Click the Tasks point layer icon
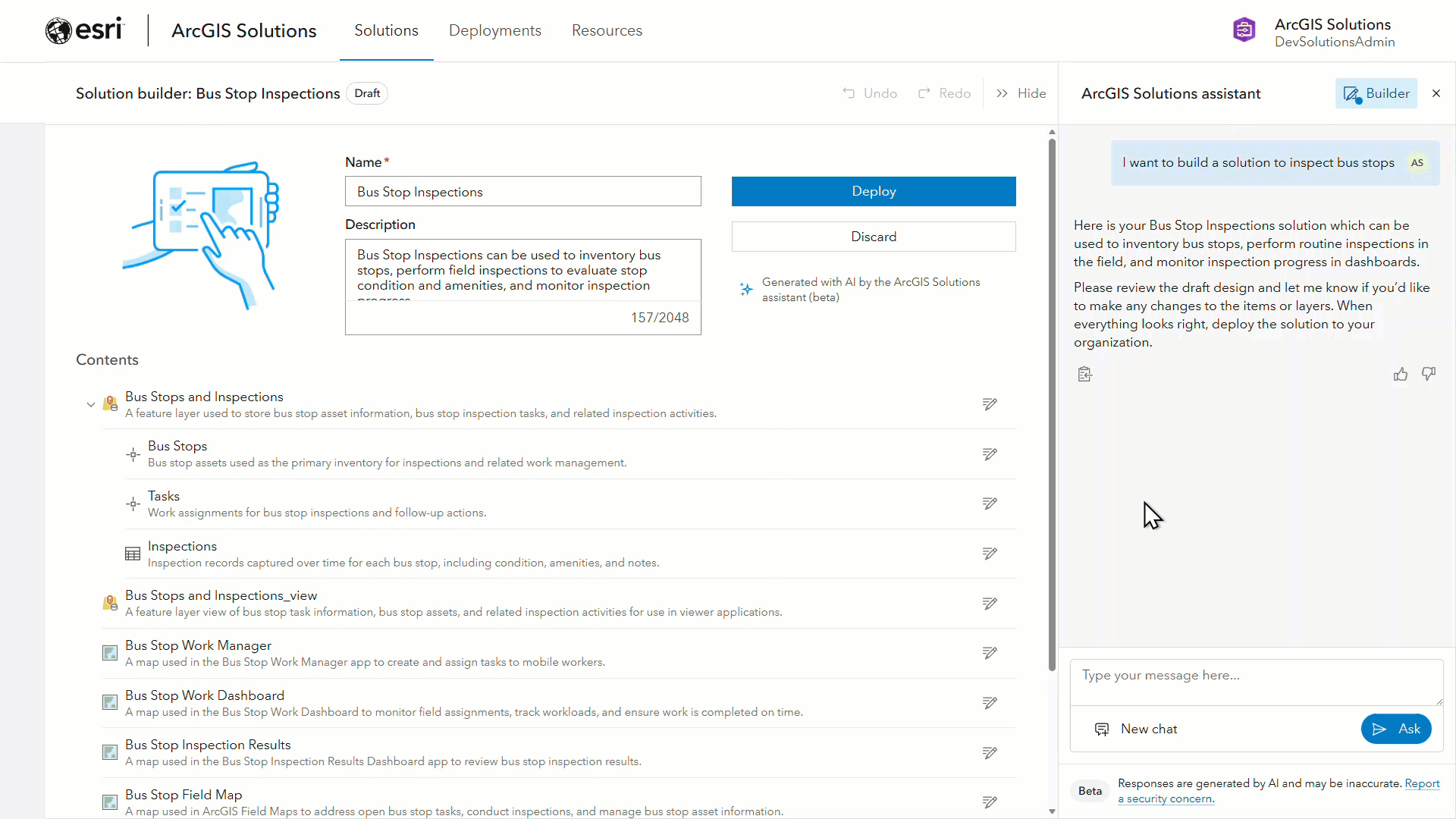This screenshot has height=819, width=1456. pos(133,504)
